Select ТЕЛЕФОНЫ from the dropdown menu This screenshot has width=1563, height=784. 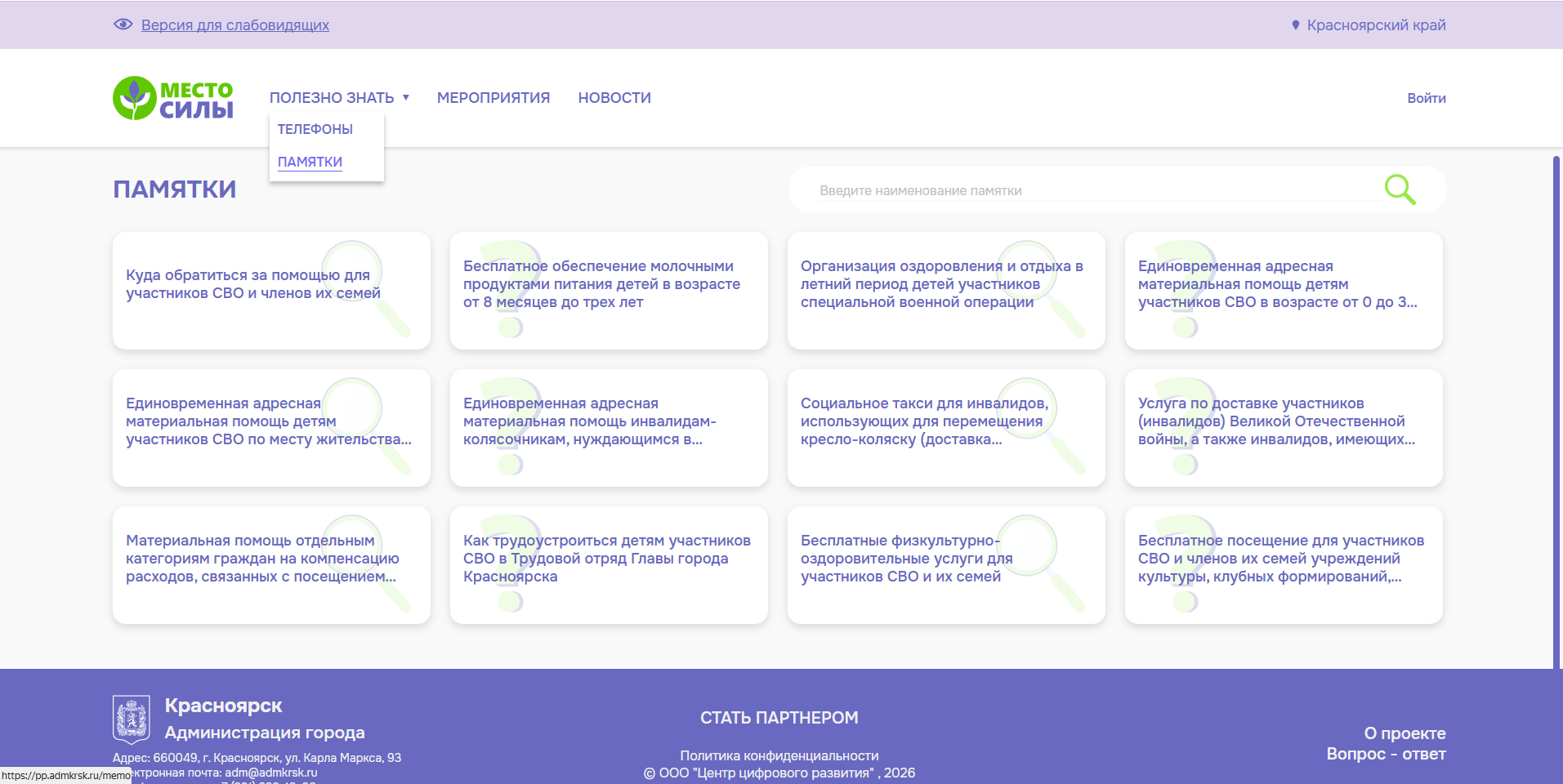pos(315,129)
